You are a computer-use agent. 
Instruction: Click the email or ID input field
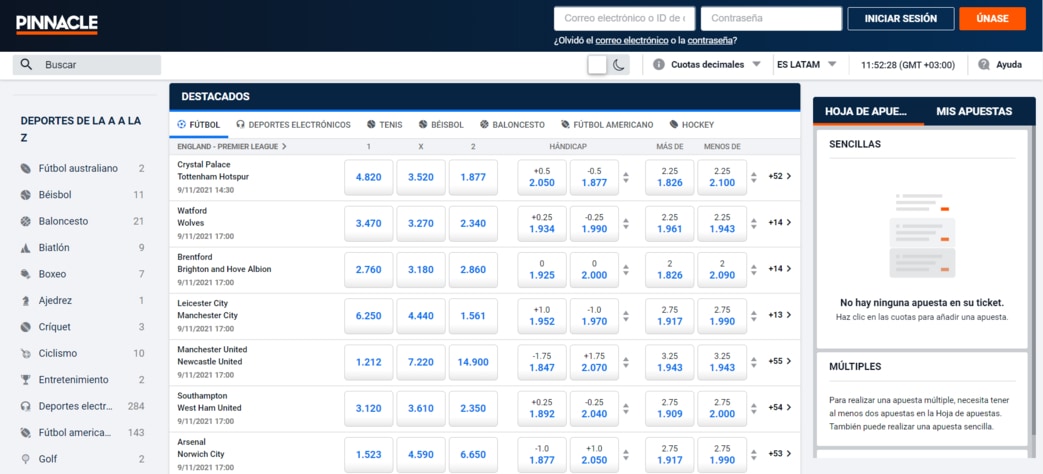[x=625, y=19]
